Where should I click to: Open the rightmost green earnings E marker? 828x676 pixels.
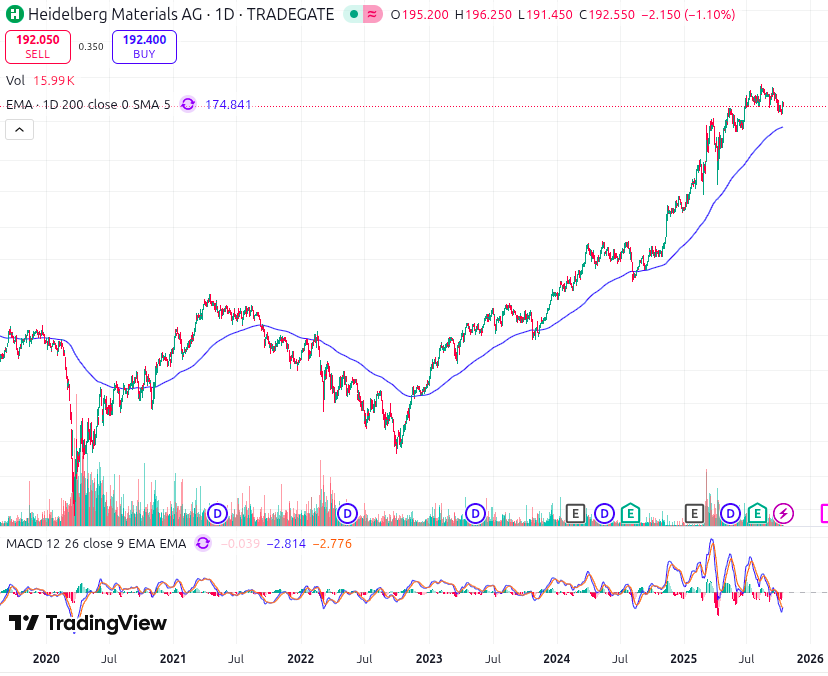click(758, 513)
